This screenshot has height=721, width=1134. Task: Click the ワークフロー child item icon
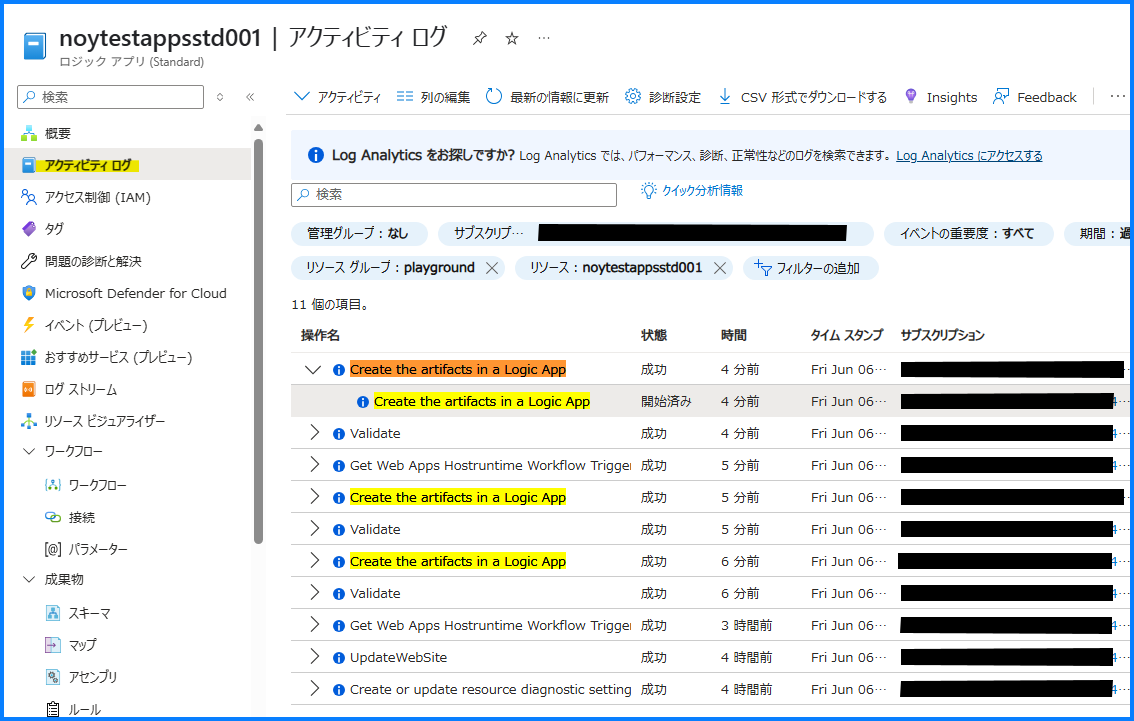(53, 485)
